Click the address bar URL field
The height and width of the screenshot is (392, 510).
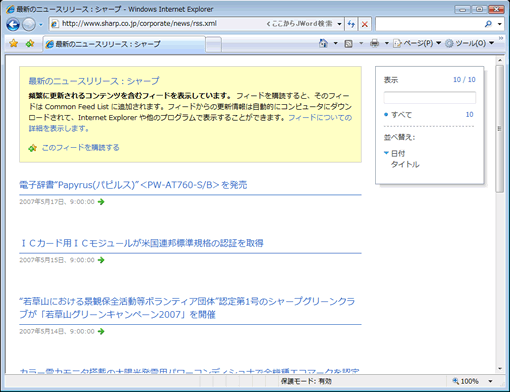point(158,24)
